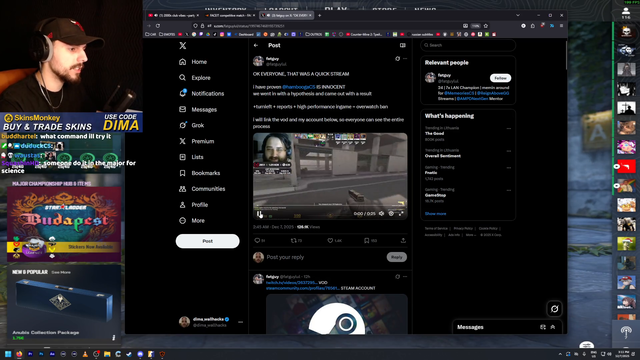Screen dimensions: 640x360
Task: Open three-dot menu on reply post
Action: 405,277
